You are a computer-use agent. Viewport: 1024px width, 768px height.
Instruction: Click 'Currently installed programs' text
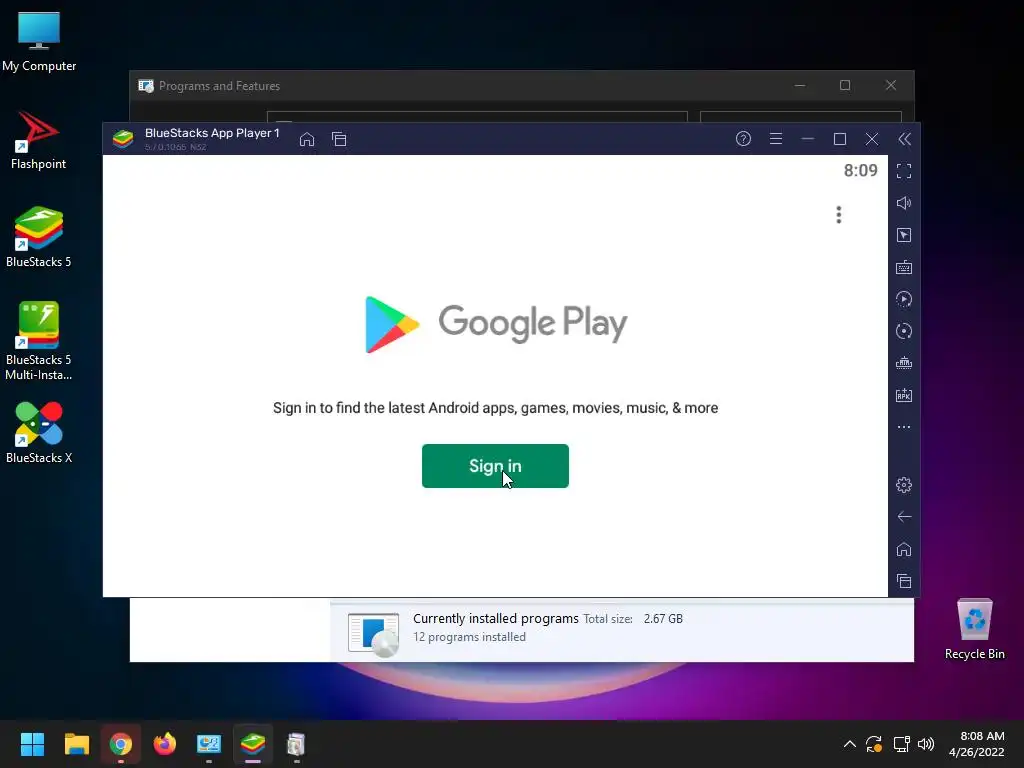click(496, 618)
